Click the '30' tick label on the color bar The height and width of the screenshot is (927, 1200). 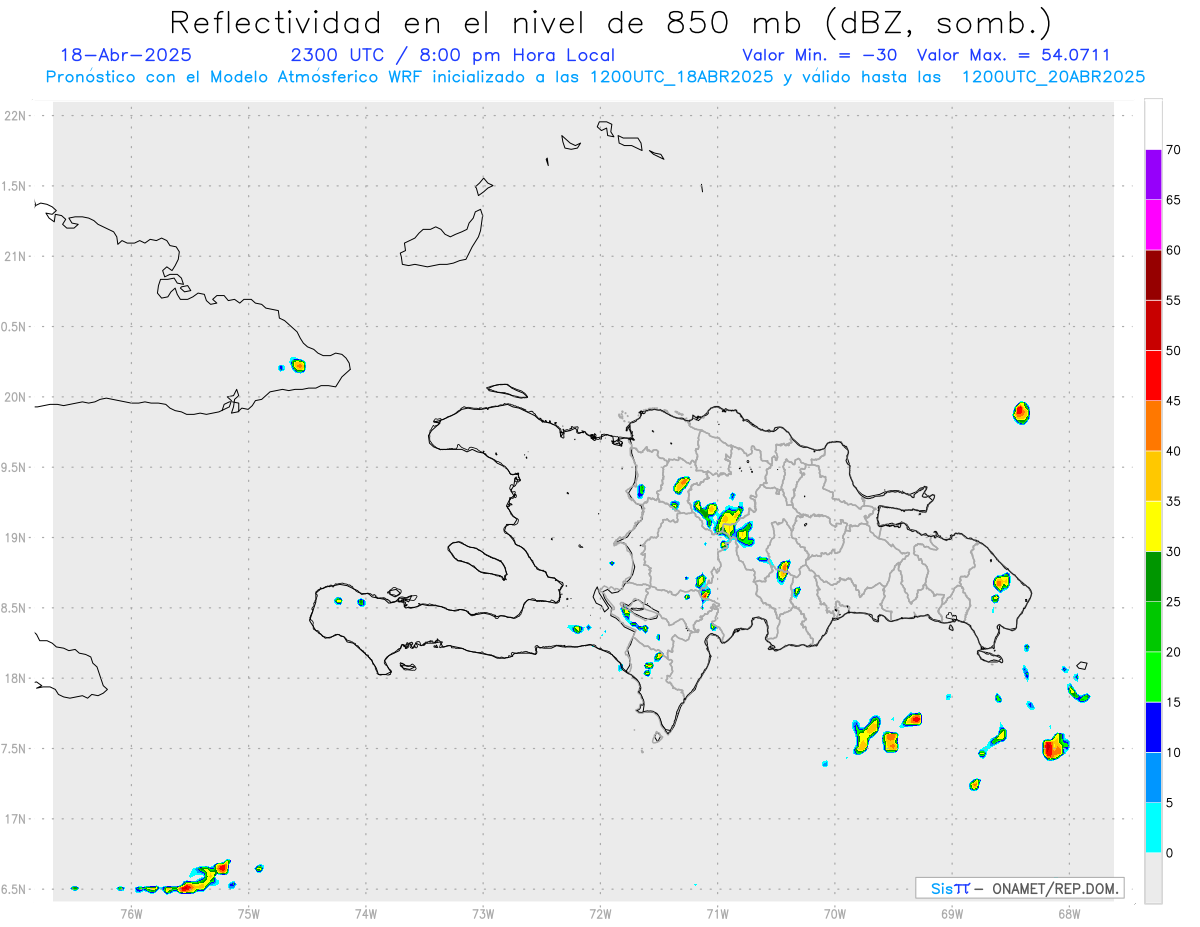pyautogui.click(x=1174, y=552)
